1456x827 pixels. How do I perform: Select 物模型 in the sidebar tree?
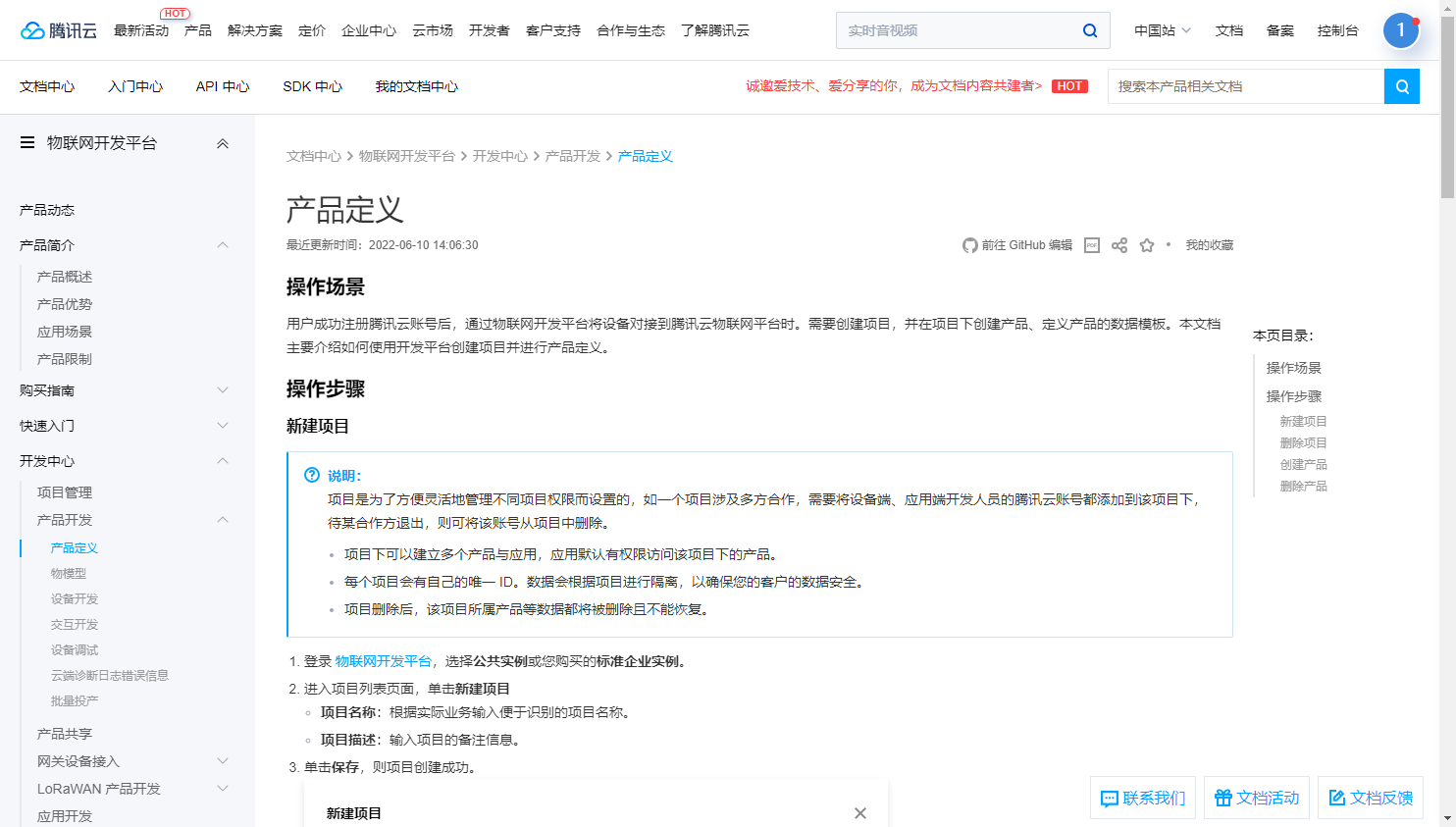click(x=69, y=573)
